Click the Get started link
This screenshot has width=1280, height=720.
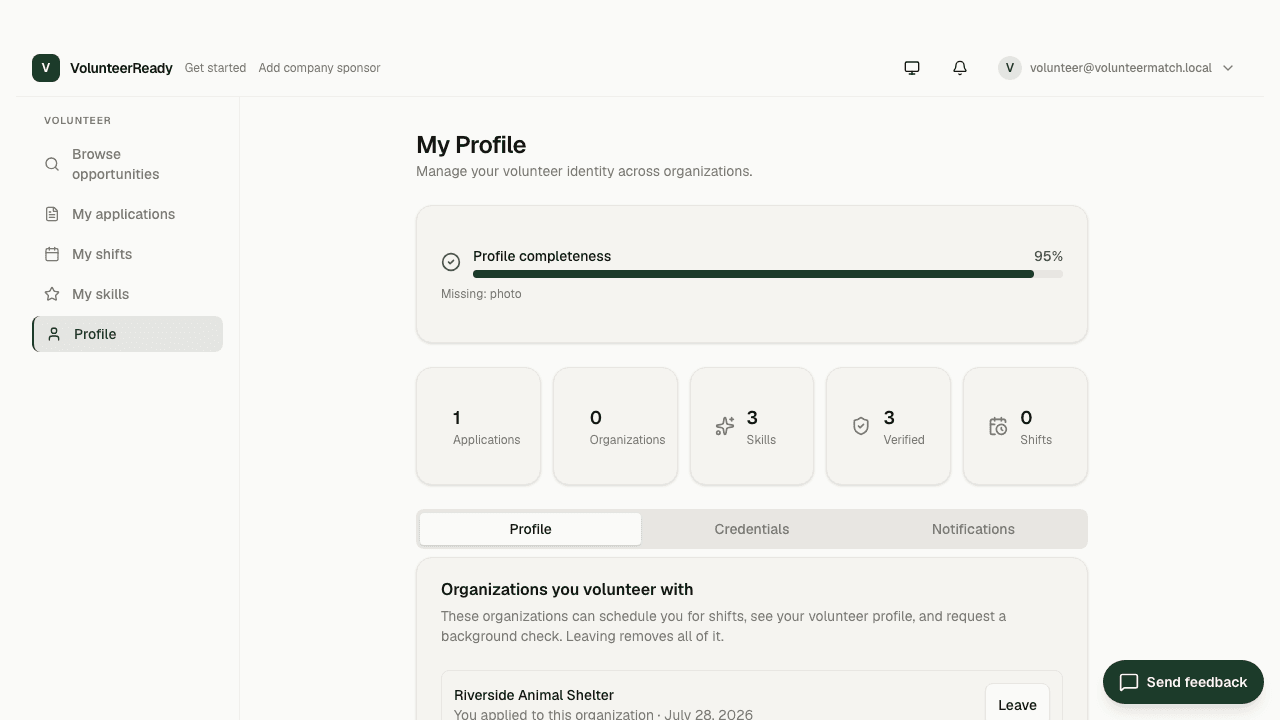(215, 68)
